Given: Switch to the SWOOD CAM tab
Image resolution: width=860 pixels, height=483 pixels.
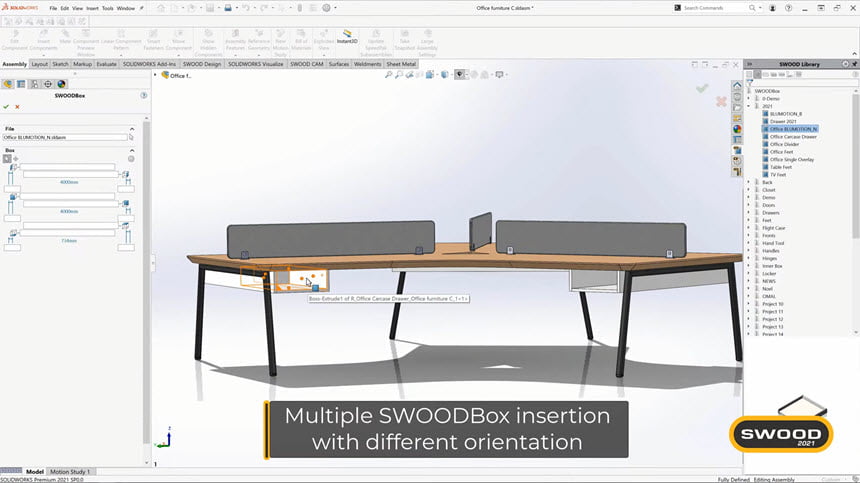Looking at the screenshot, I should pyautogui.click(x=307, y=64).
